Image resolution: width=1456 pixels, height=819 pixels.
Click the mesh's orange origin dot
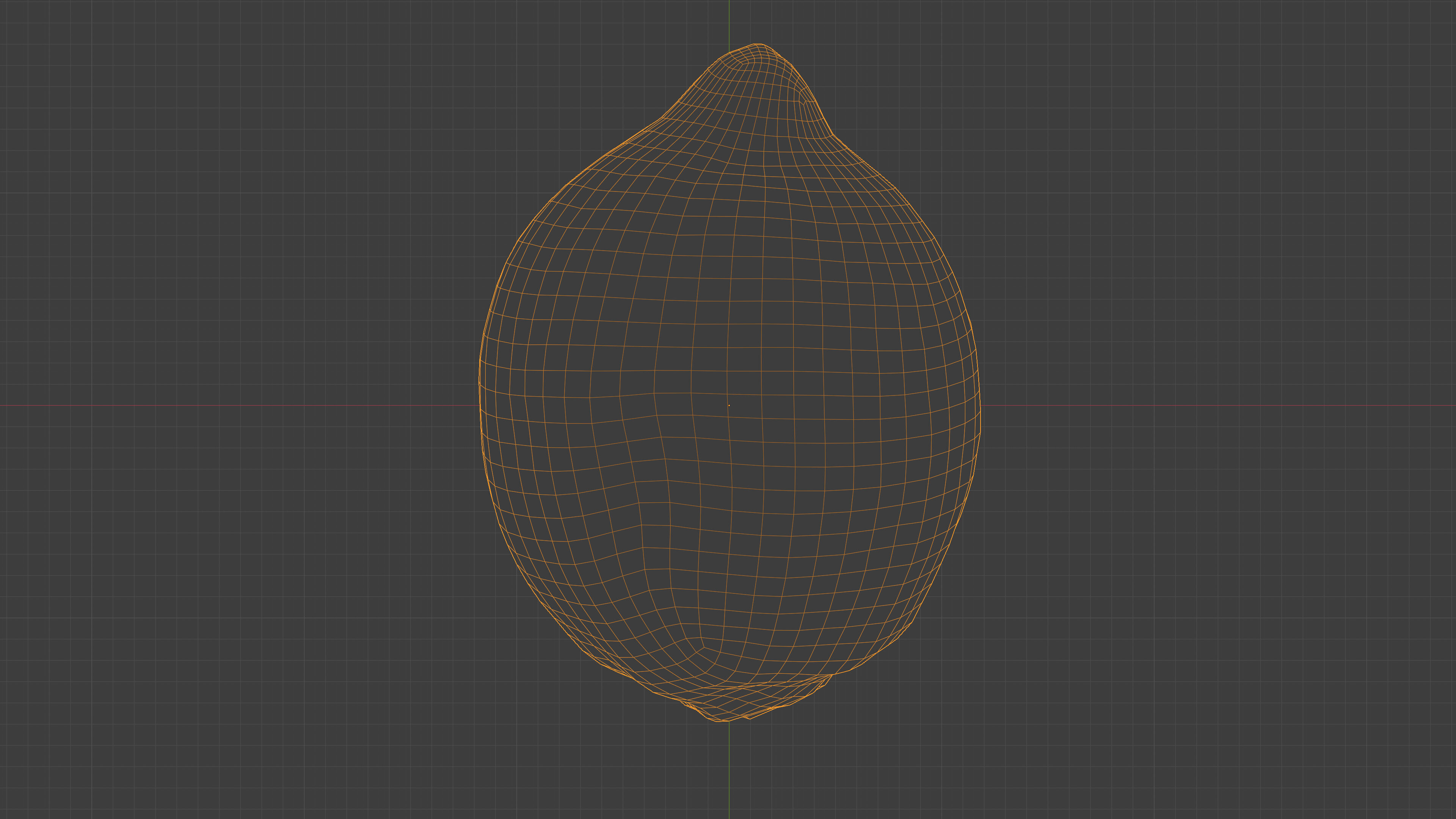tap(729, 405)
